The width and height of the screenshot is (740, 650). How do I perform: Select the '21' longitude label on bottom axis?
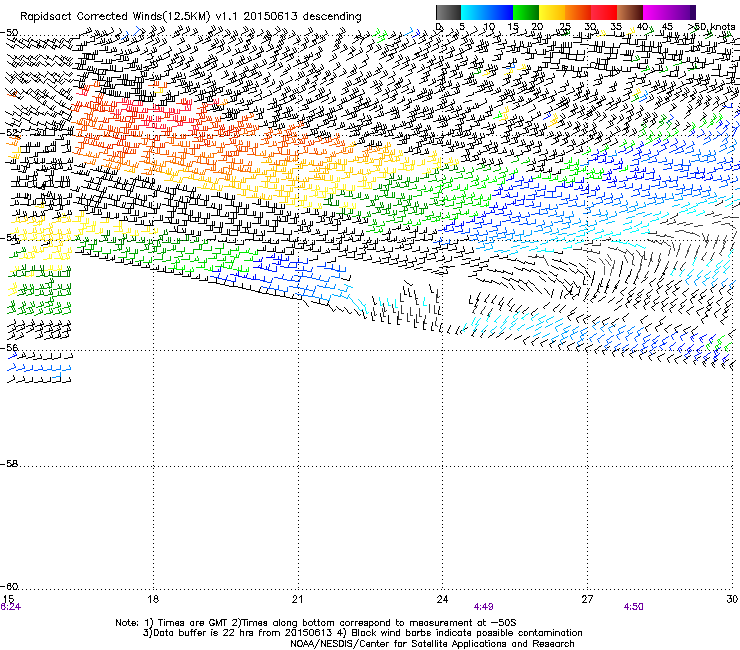click(x=297, y=599)
